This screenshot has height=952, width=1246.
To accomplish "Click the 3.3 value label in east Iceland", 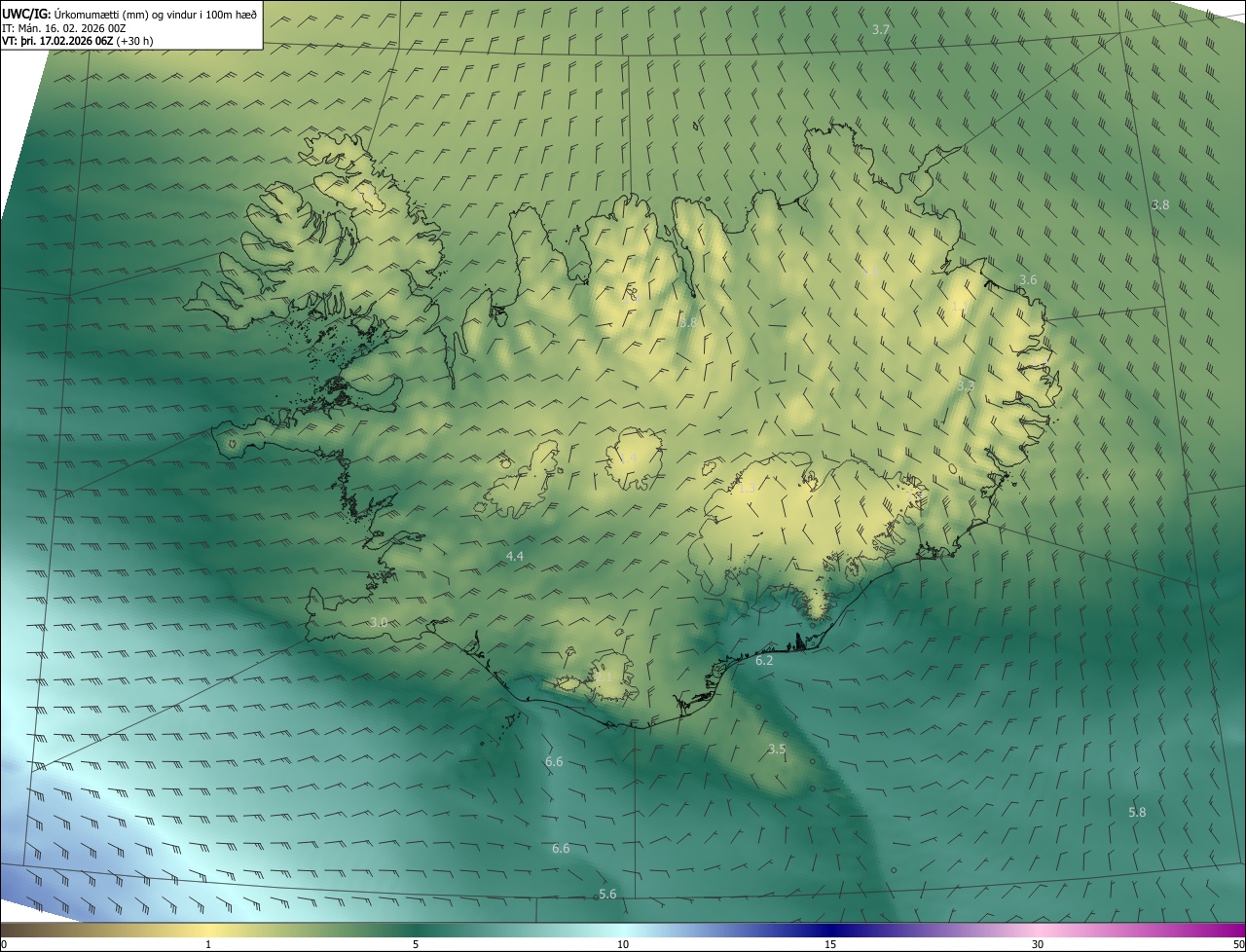I will pos(966,386).
